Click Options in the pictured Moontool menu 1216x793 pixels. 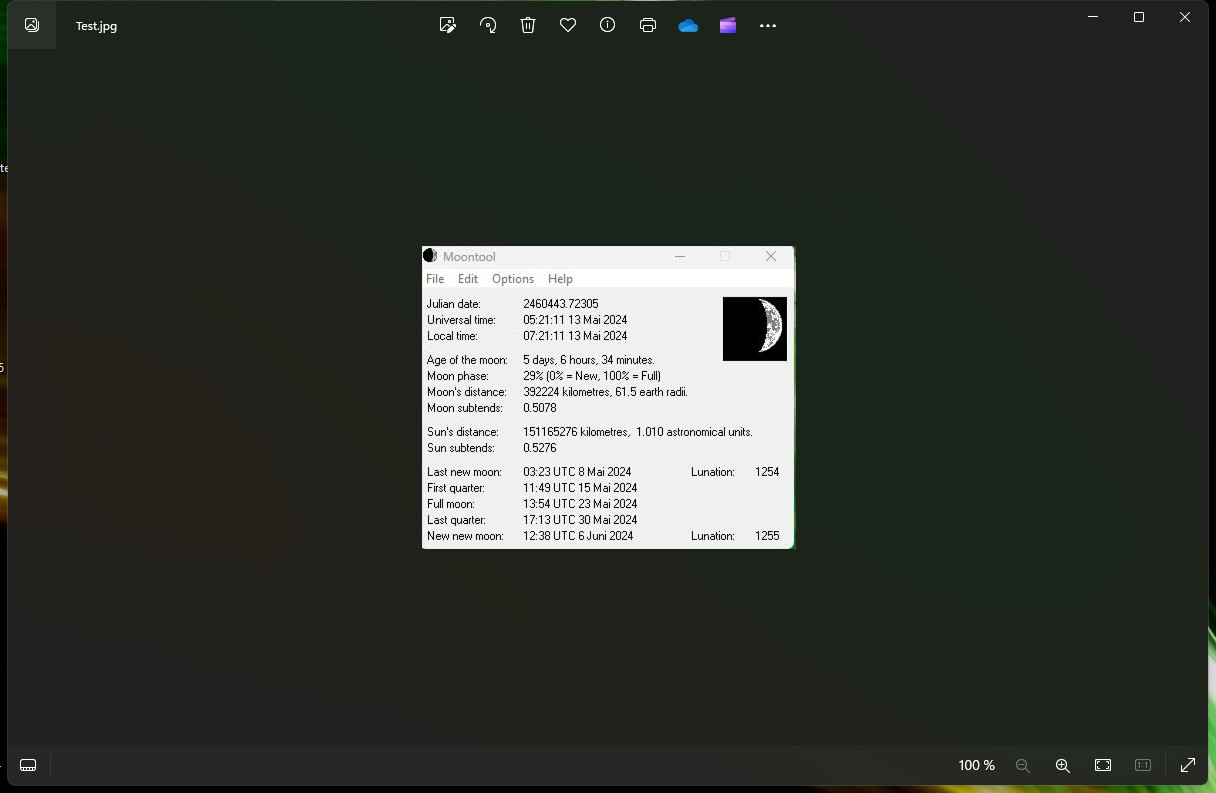[513, 279]
